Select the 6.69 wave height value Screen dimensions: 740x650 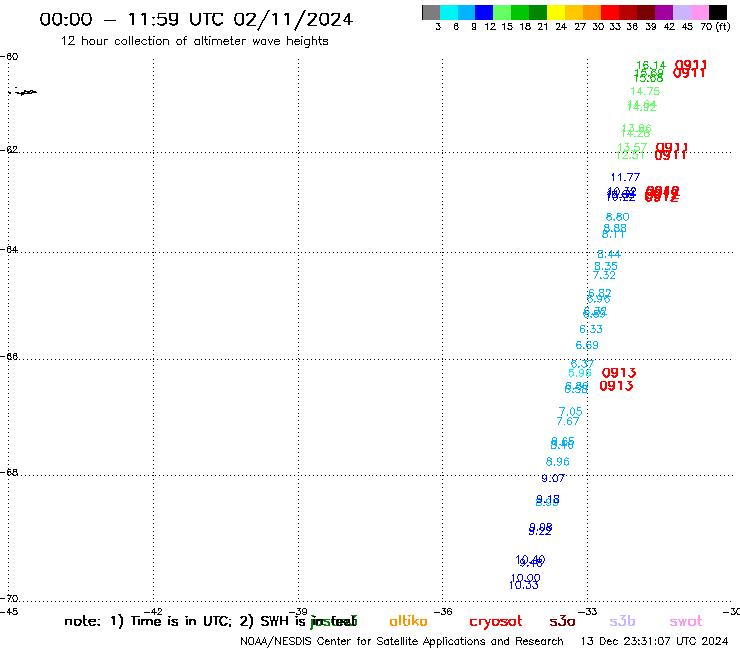click(x=587, y=345)
